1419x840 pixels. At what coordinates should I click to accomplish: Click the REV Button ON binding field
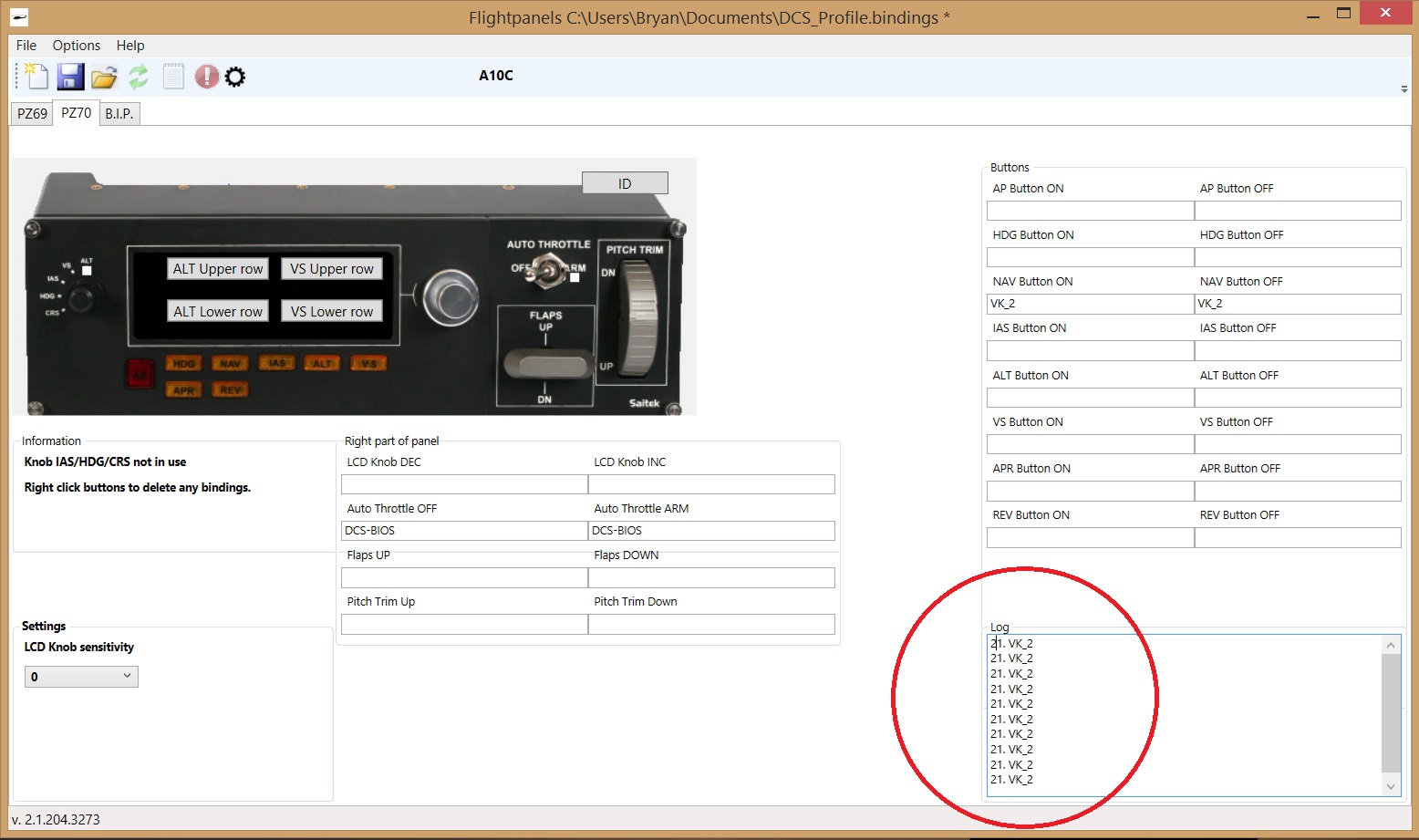[x=1091, y=537]
